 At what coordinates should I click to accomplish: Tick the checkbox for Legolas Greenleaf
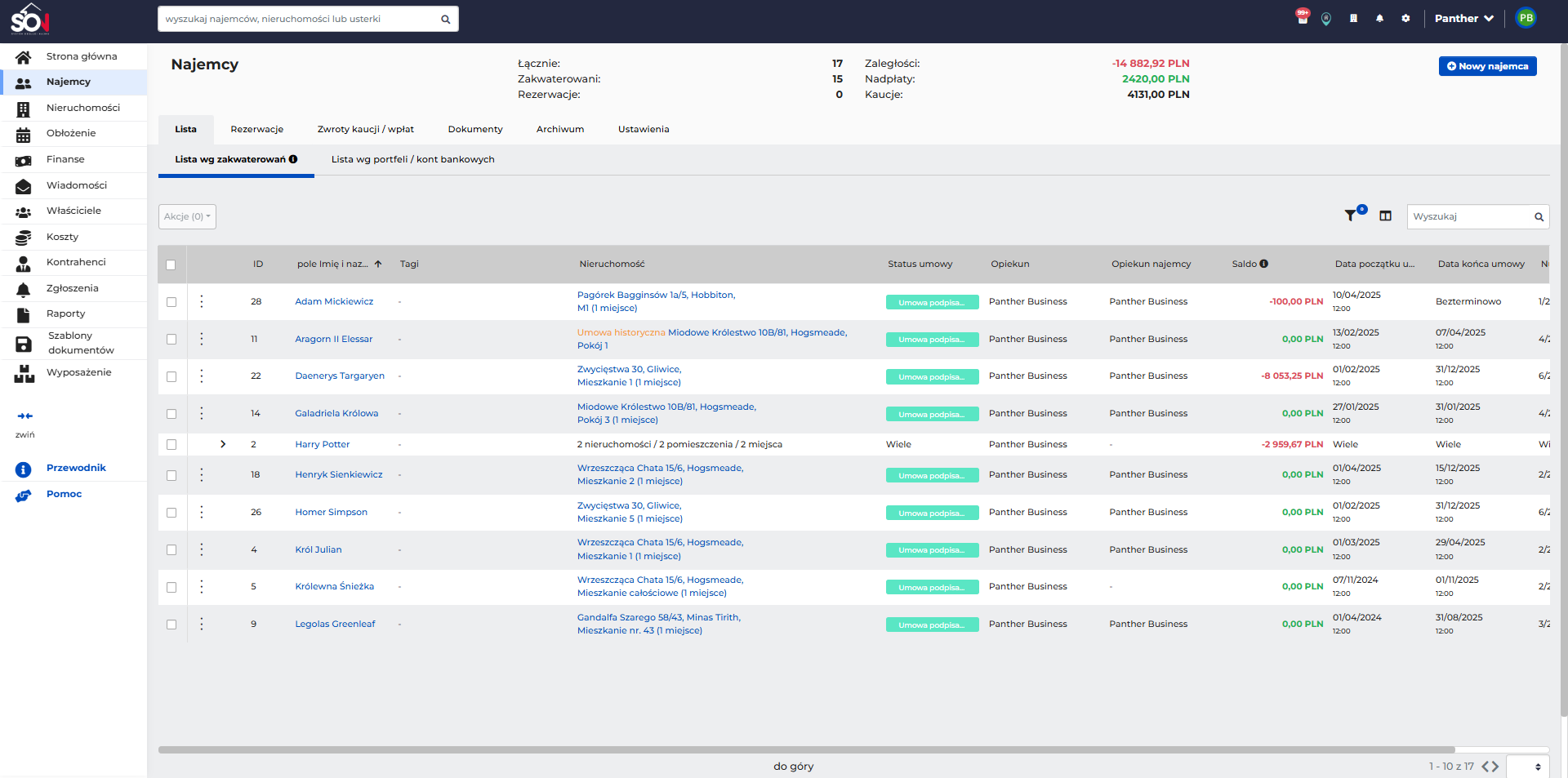[171, 625]
